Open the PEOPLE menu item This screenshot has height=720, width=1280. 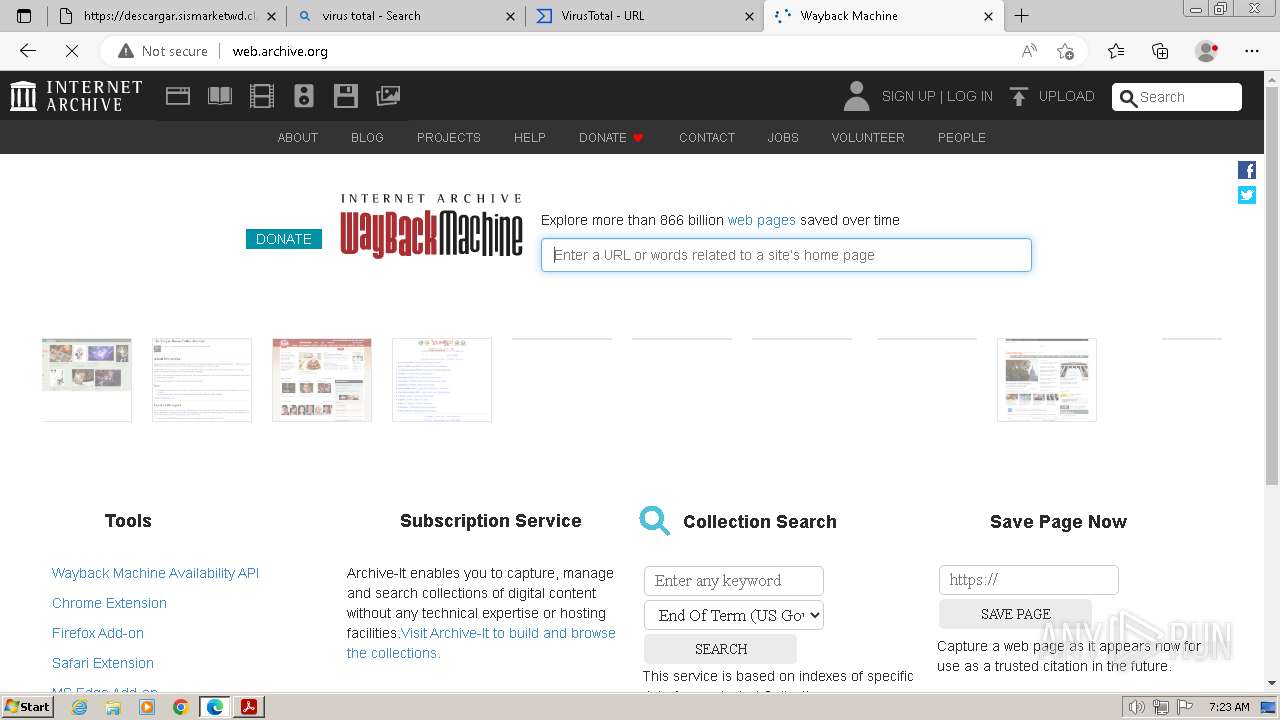click(x=962, y=138)
